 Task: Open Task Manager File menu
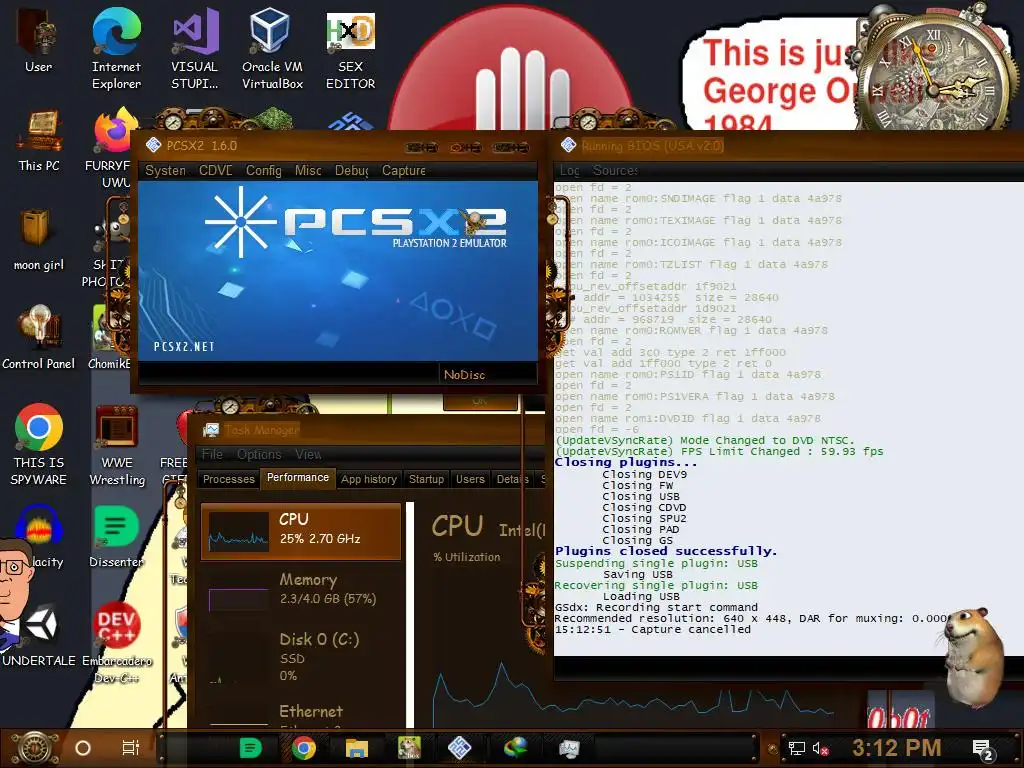pos(212,454)
